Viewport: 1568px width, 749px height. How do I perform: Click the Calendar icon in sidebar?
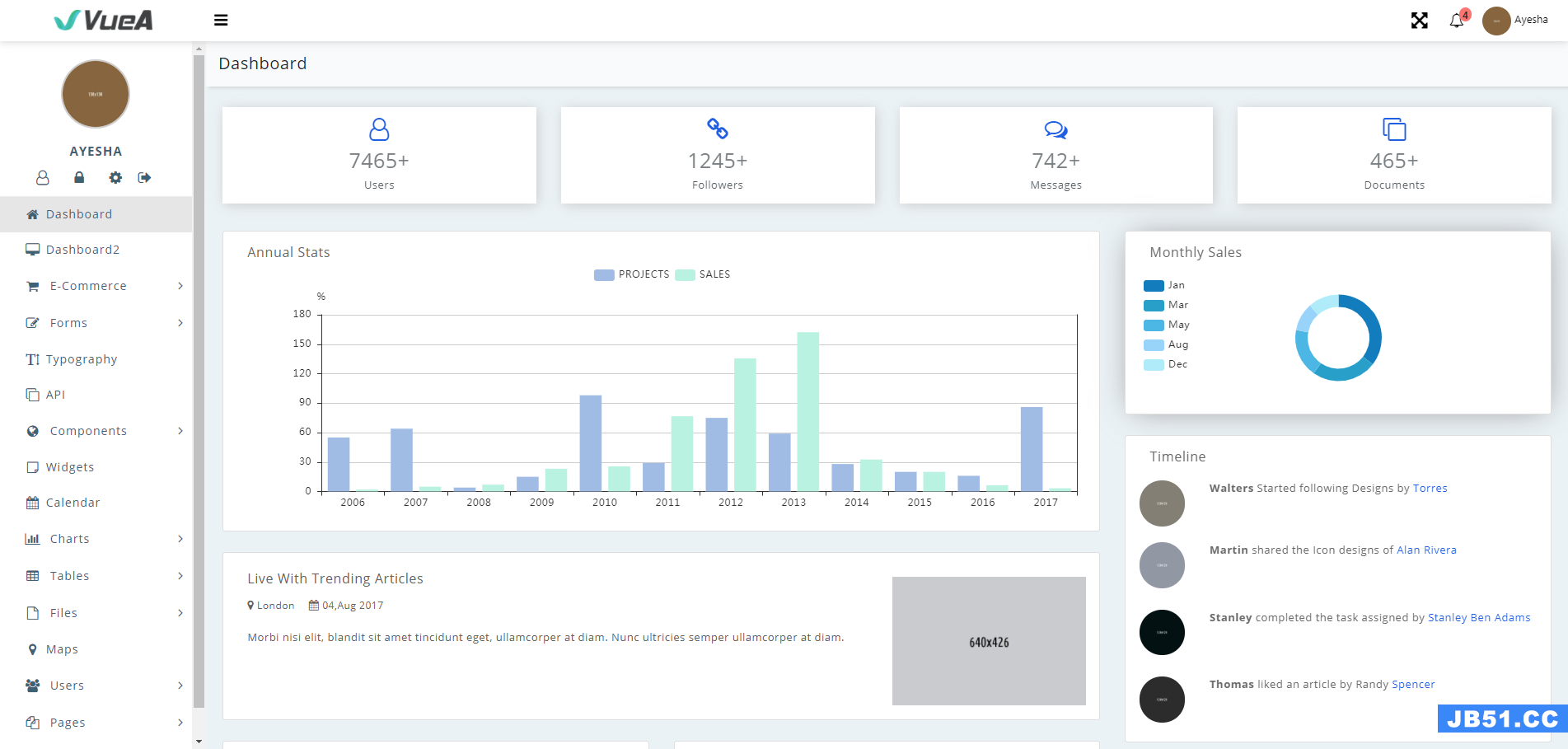click(x=32, y=503)
